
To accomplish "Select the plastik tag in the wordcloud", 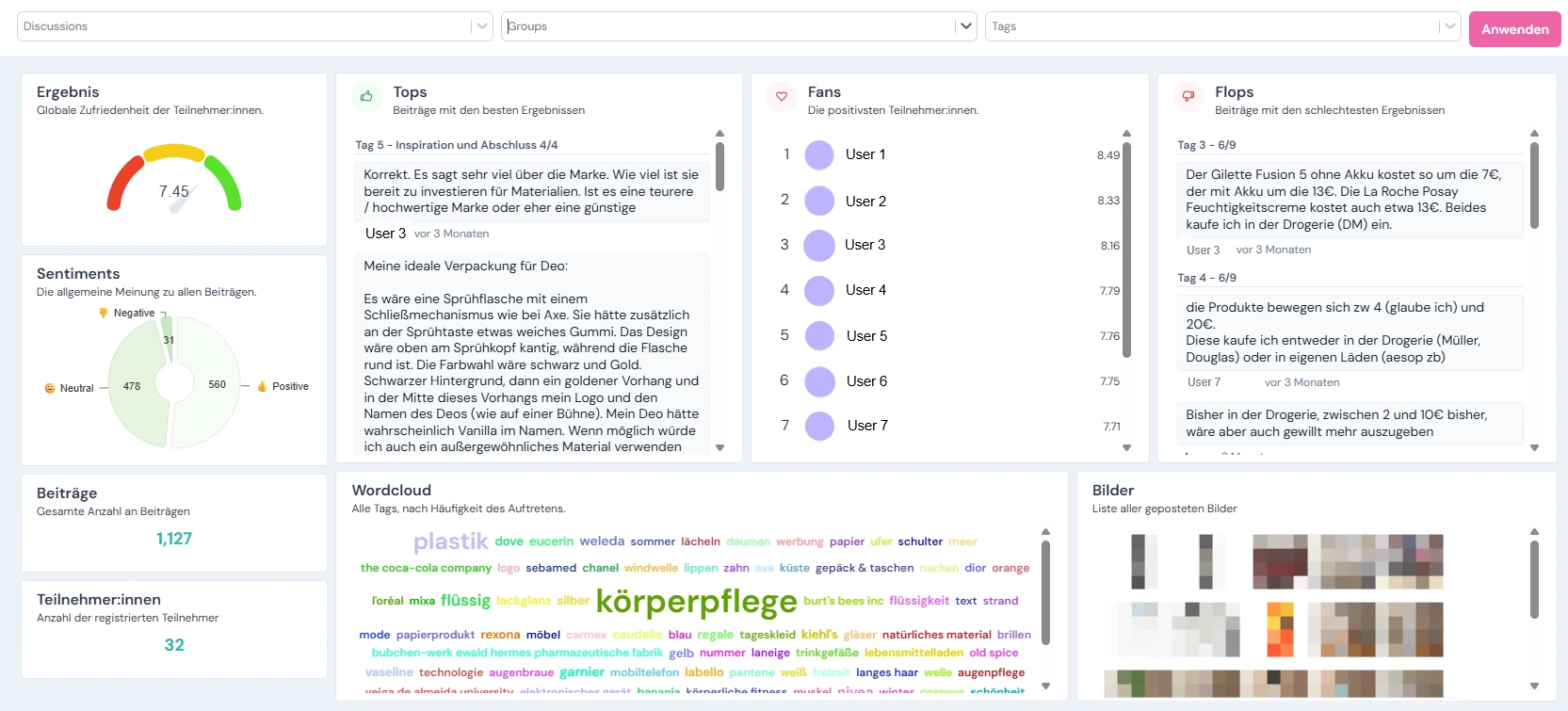I will pos(450,541).
